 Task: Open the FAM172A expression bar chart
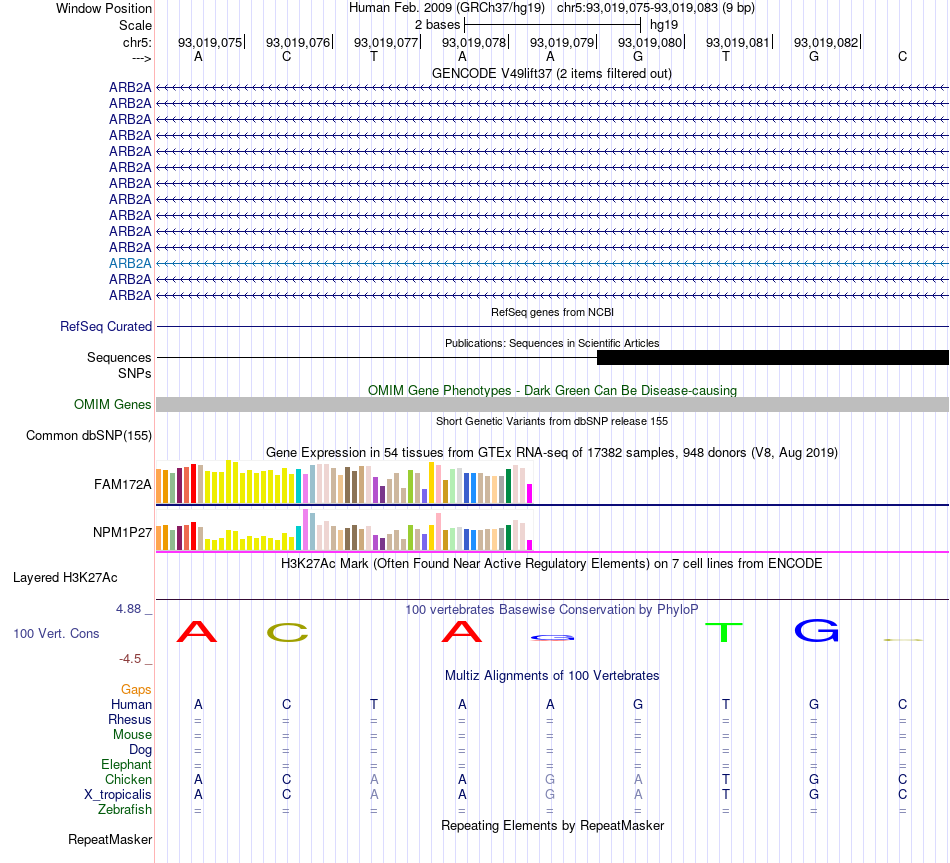click(344, 482)
